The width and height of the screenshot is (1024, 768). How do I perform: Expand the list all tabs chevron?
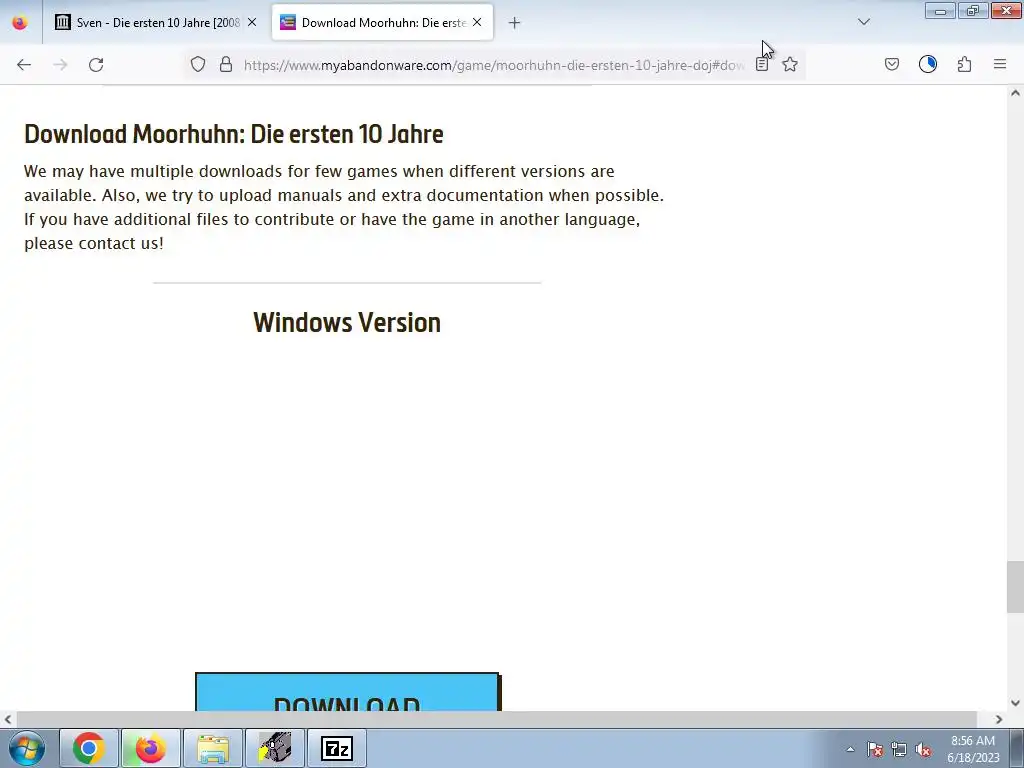[864, 22]
